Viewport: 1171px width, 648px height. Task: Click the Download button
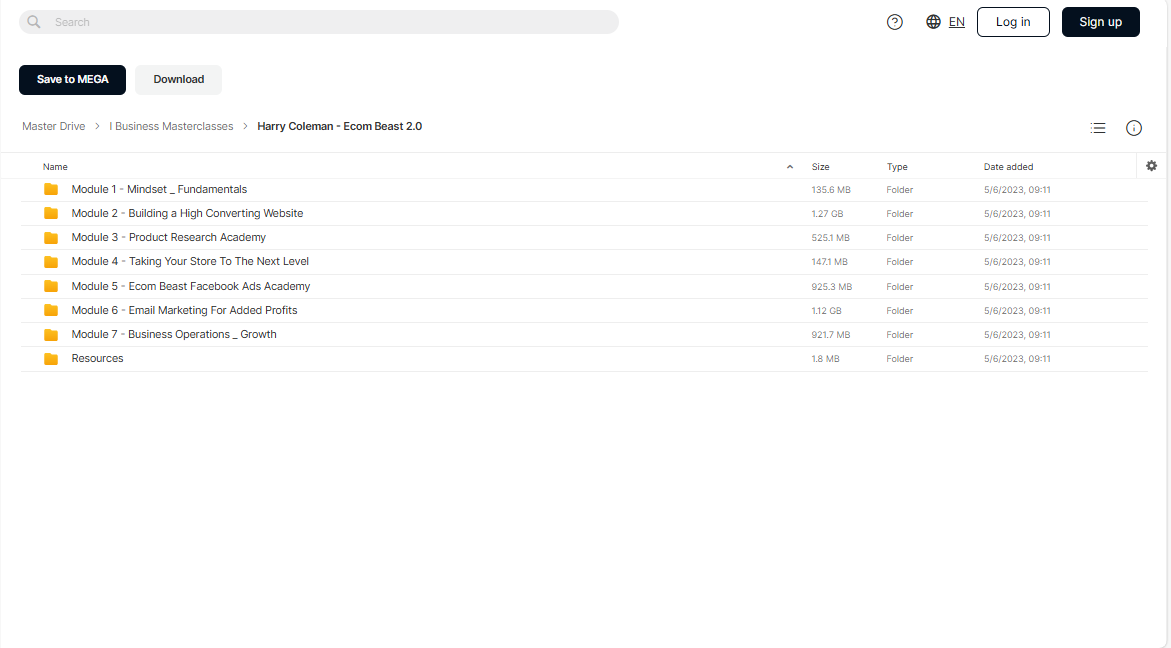click(178, 80)
